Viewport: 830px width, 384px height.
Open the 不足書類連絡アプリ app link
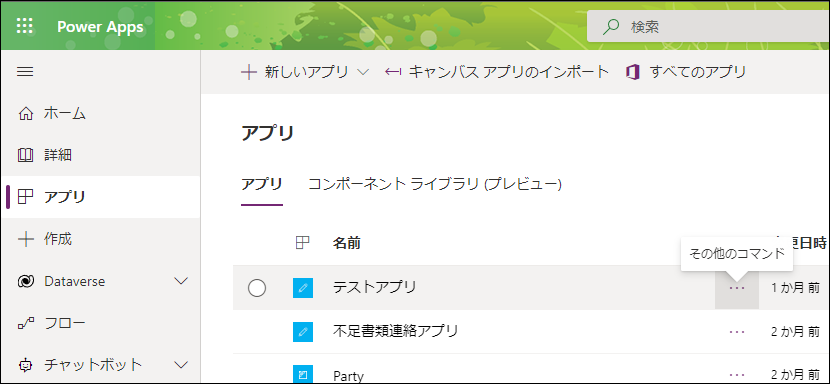395,332
